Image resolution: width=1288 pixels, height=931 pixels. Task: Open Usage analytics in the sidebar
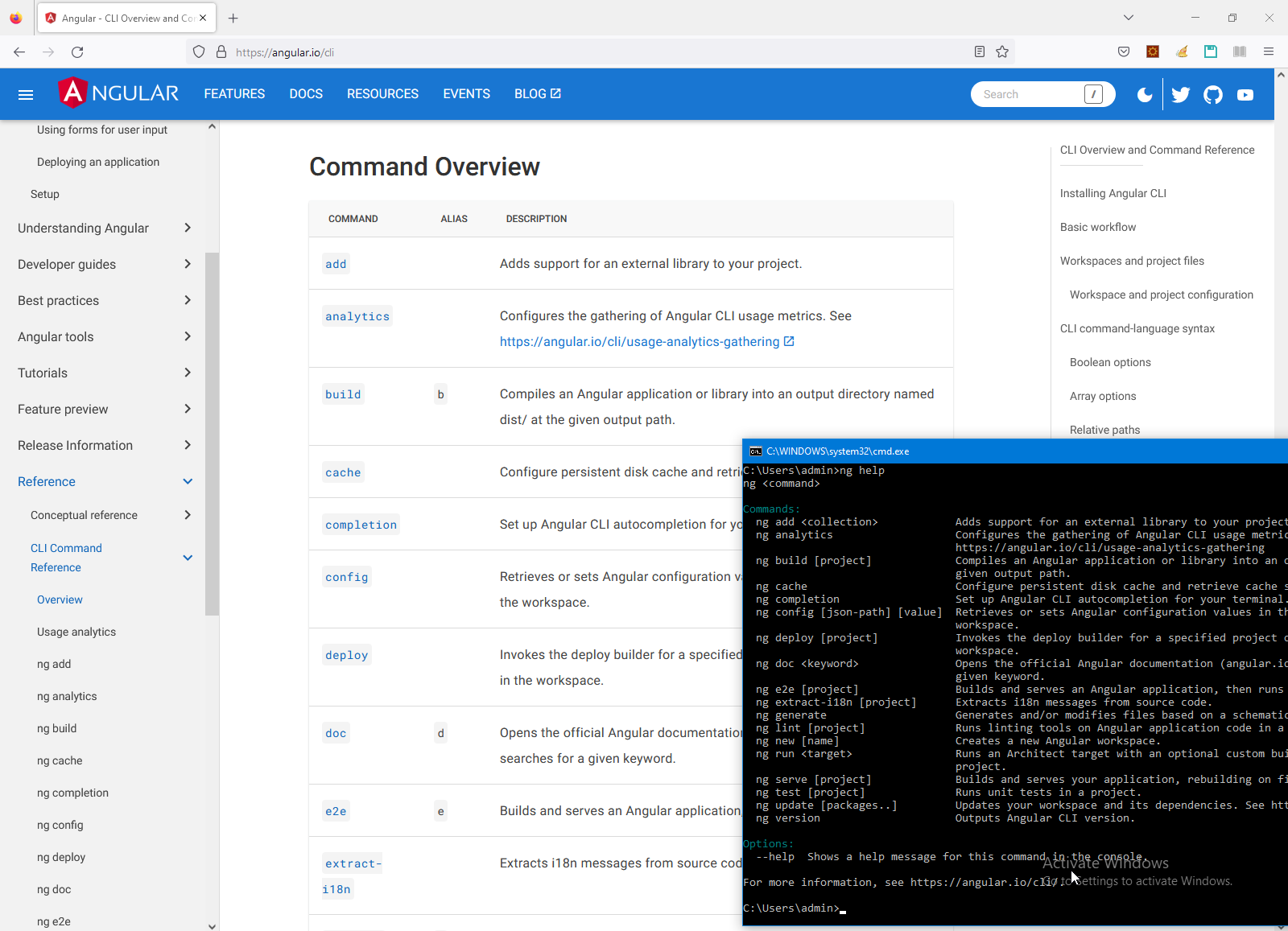(76, 632)
